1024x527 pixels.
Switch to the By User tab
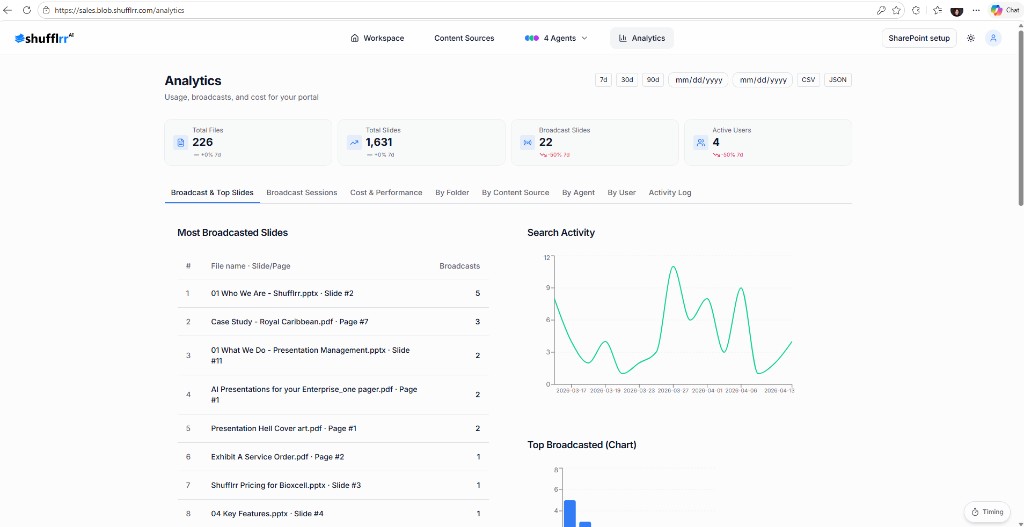tap(621, 193)
